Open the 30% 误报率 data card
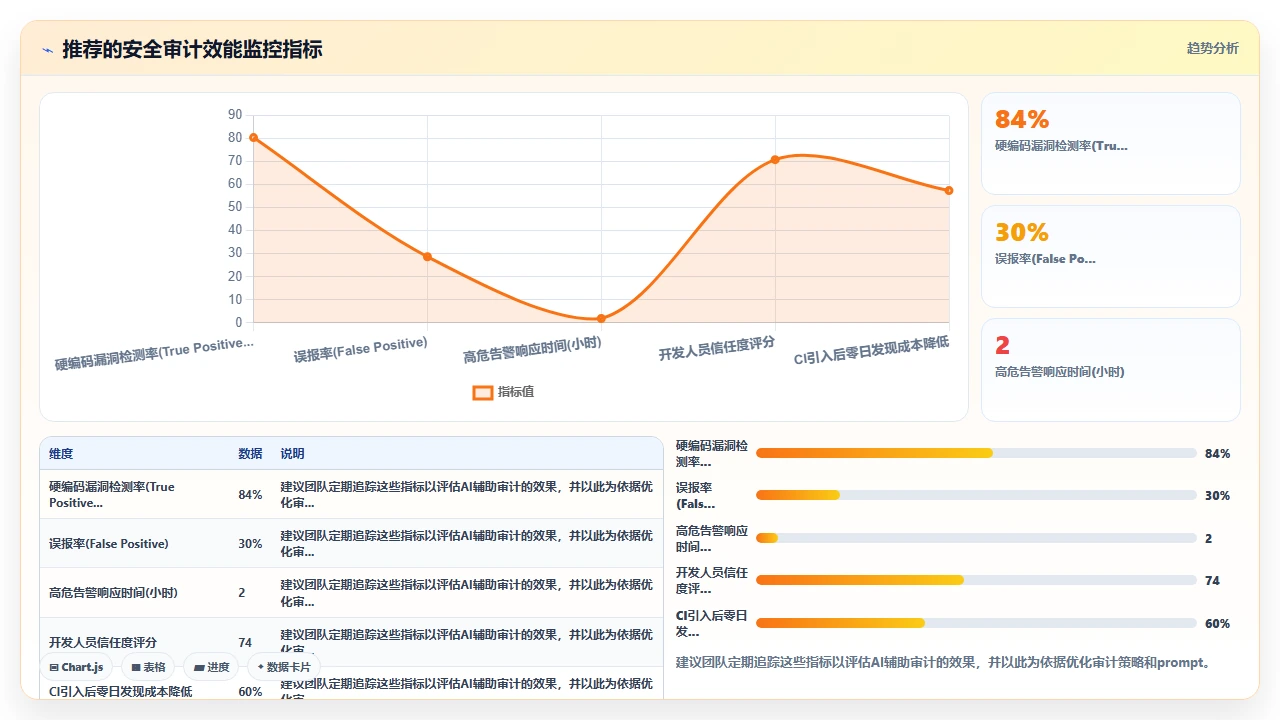Viewport: 1280px width, 720px height. tap(1111, 256)
